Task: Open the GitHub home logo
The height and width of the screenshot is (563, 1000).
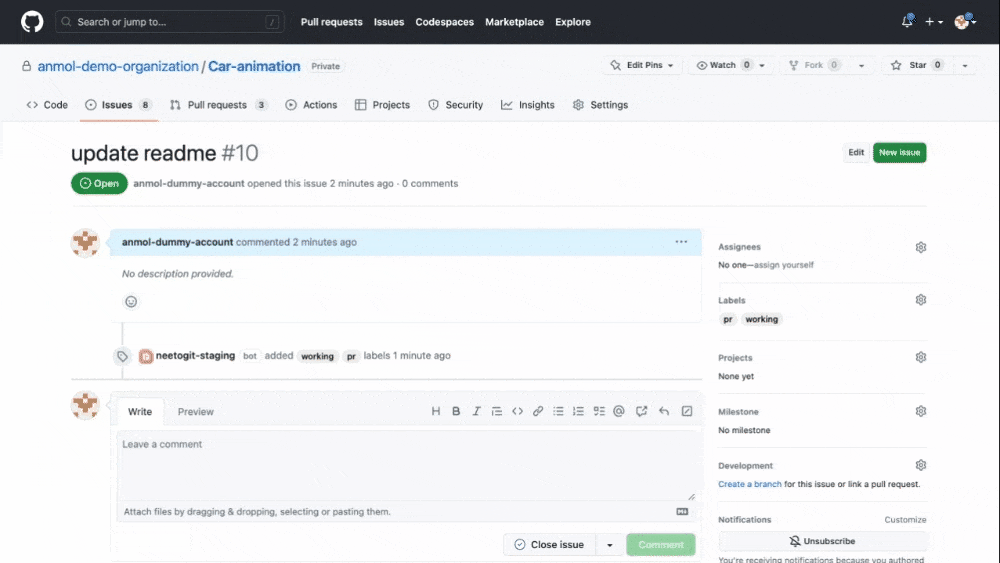Action: (x=32, y=22)
